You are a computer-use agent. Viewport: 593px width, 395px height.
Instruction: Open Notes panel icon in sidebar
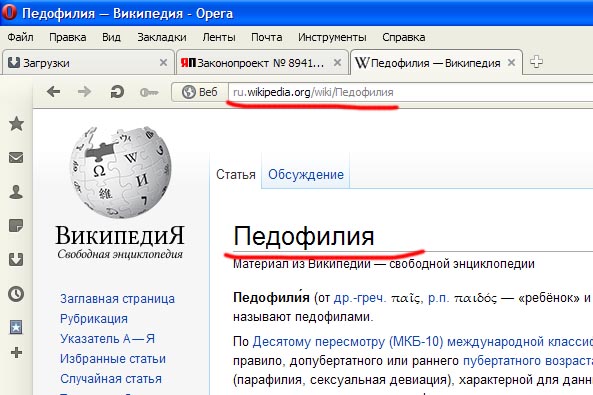pos(16,225)
